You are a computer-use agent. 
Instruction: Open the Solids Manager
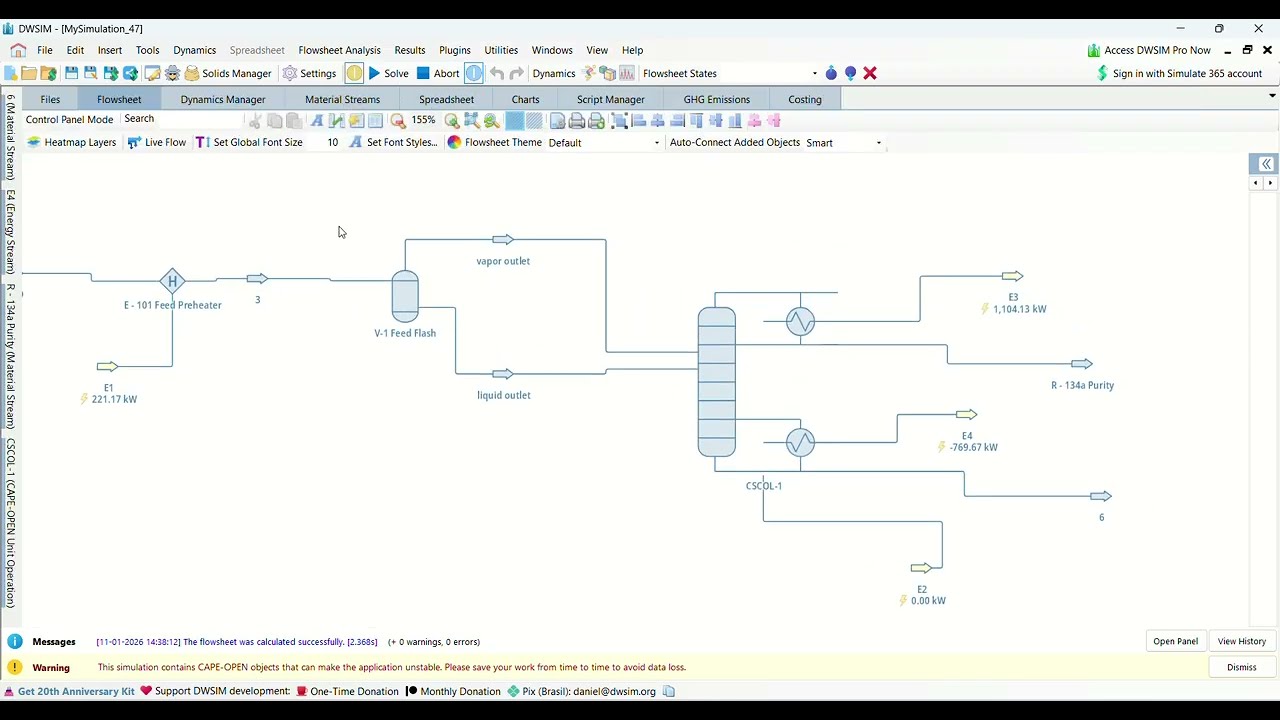click(228, 73)
